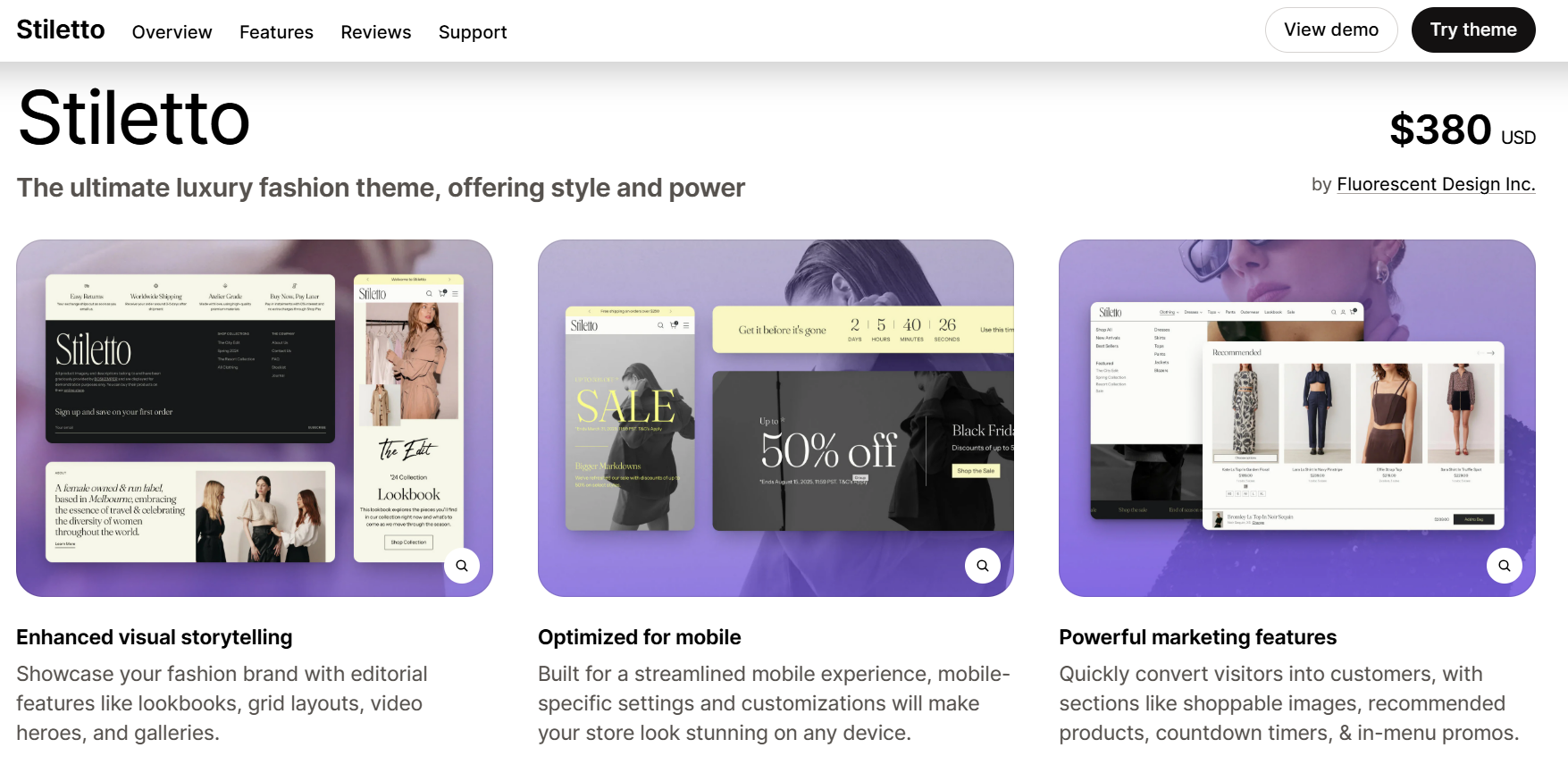Open the Recommended products preview thumbnail

tap(1297, 418)
